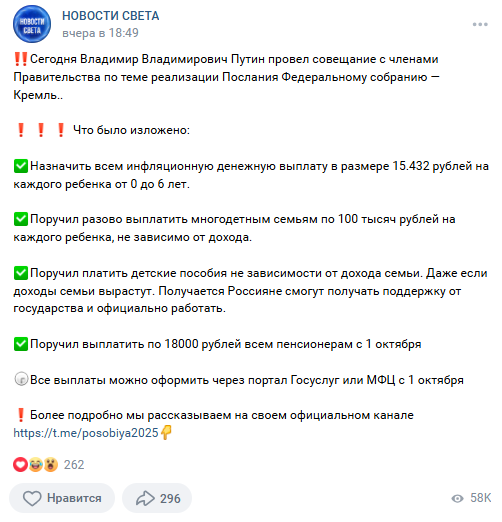Click the astonished face reaction emoji
502x522 pixels.
tap(50, 465)
